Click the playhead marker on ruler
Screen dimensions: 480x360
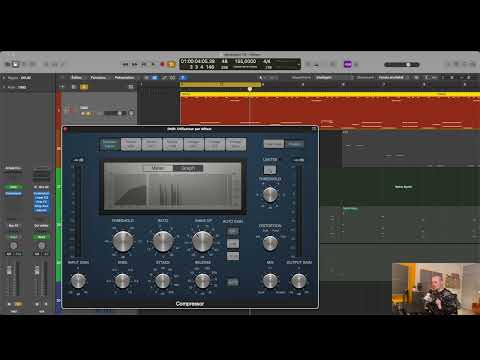(x=250, y=89)
